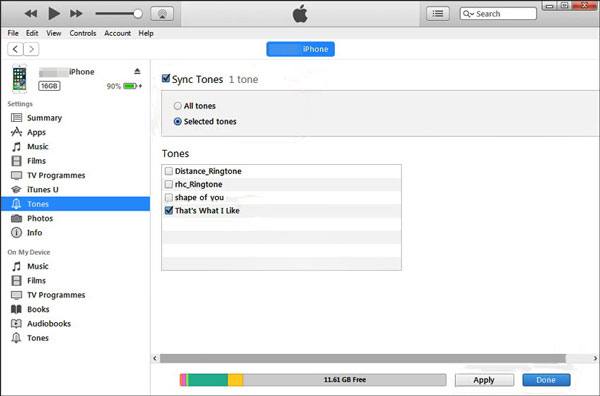
Task: Select the All tones radio button
Action: 178,106
